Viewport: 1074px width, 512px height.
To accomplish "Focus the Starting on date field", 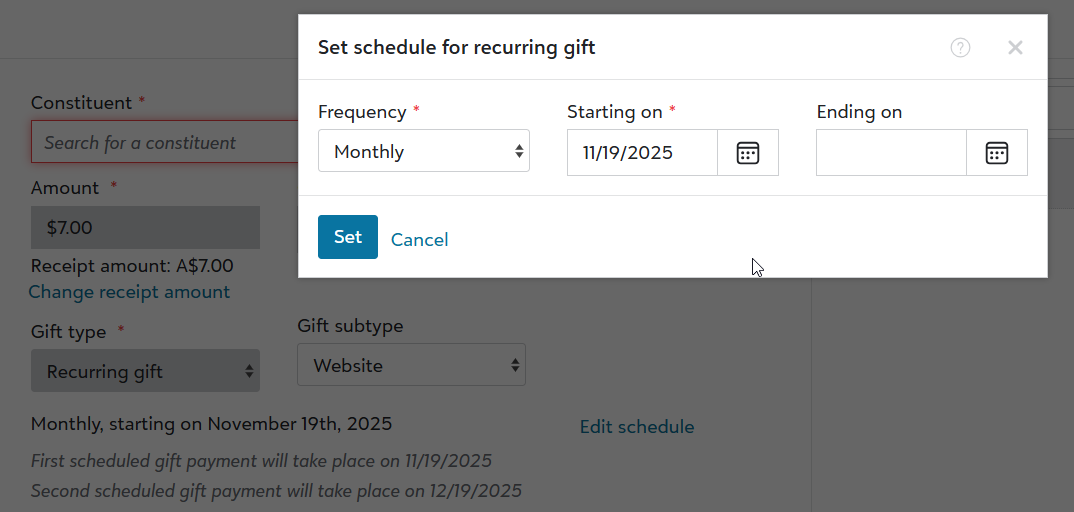I will point(642,153).
